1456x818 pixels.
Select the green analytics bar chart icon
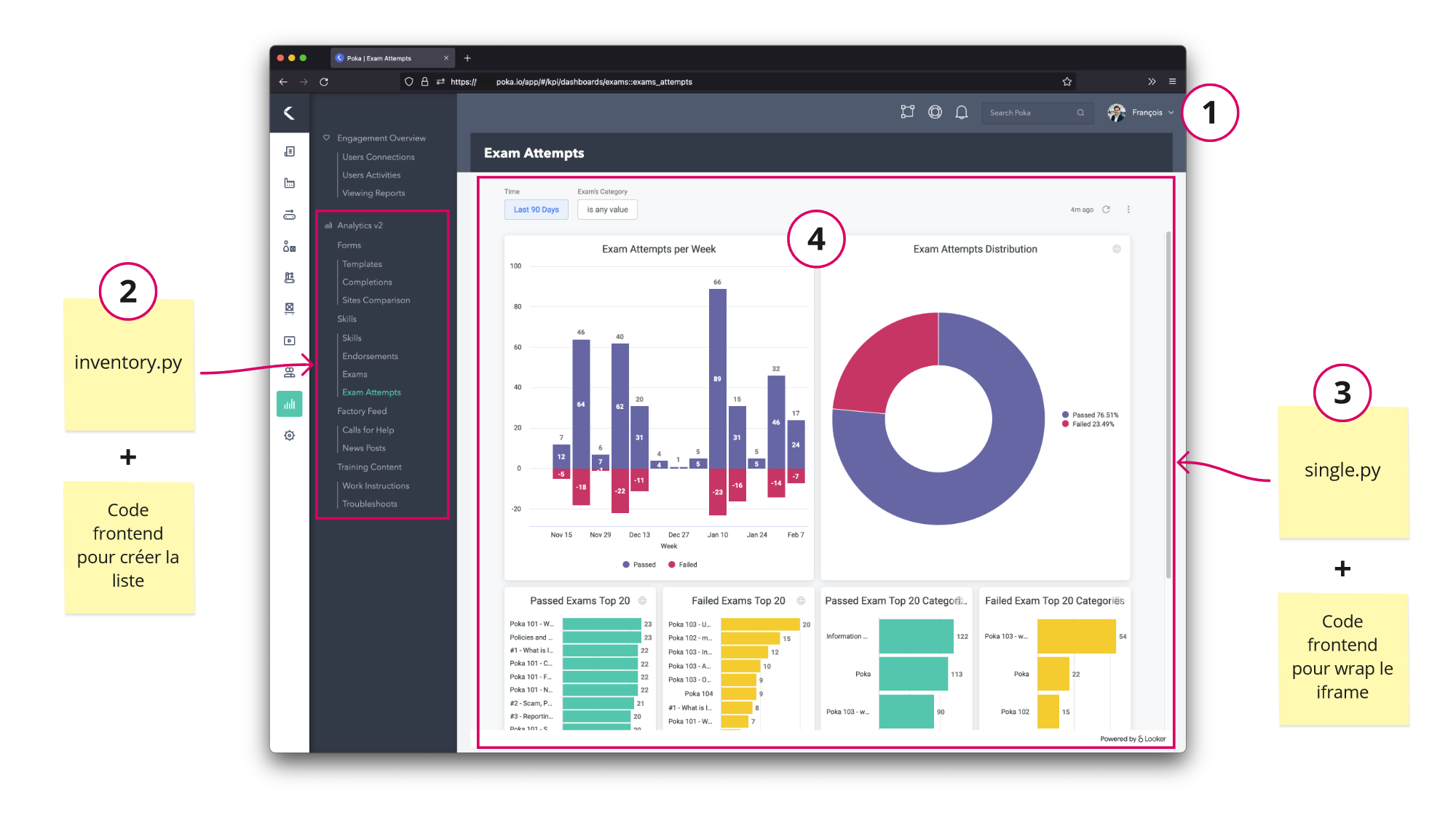[289, 404]
